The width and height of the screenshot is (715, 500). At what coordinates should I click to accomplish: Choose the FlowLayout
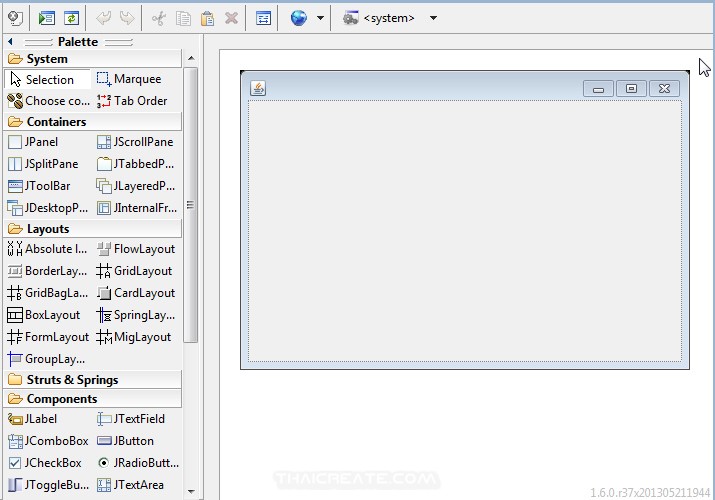[x=137, y=249]
